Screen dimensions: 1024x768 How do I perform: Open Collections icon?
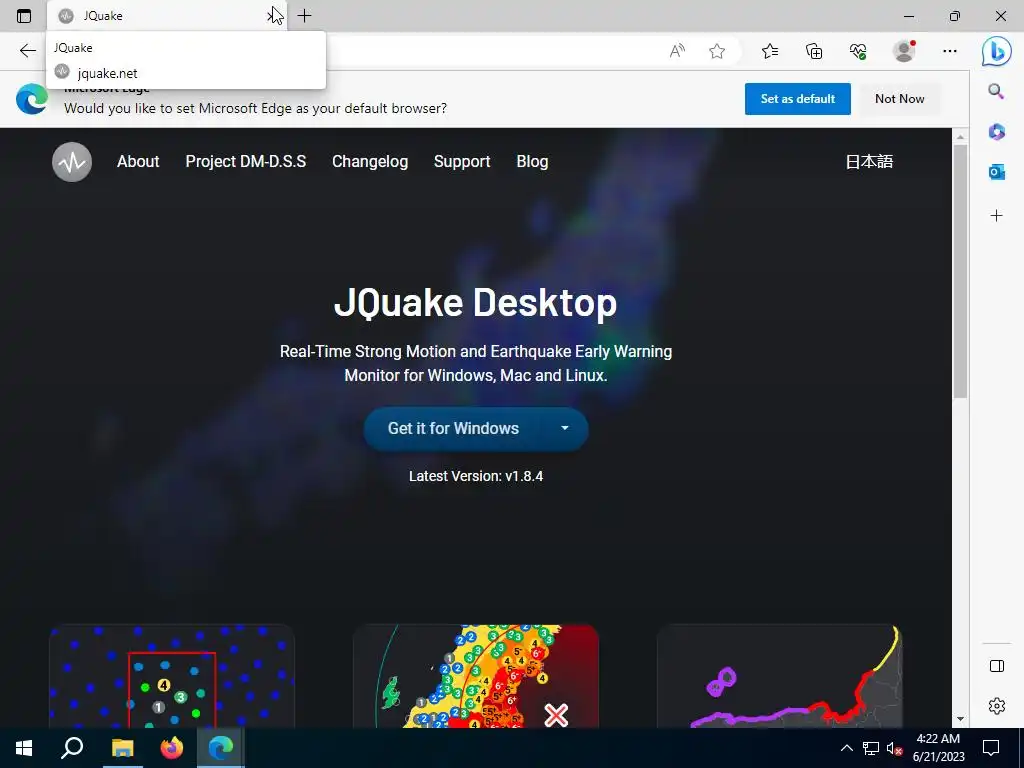point(814,51)
